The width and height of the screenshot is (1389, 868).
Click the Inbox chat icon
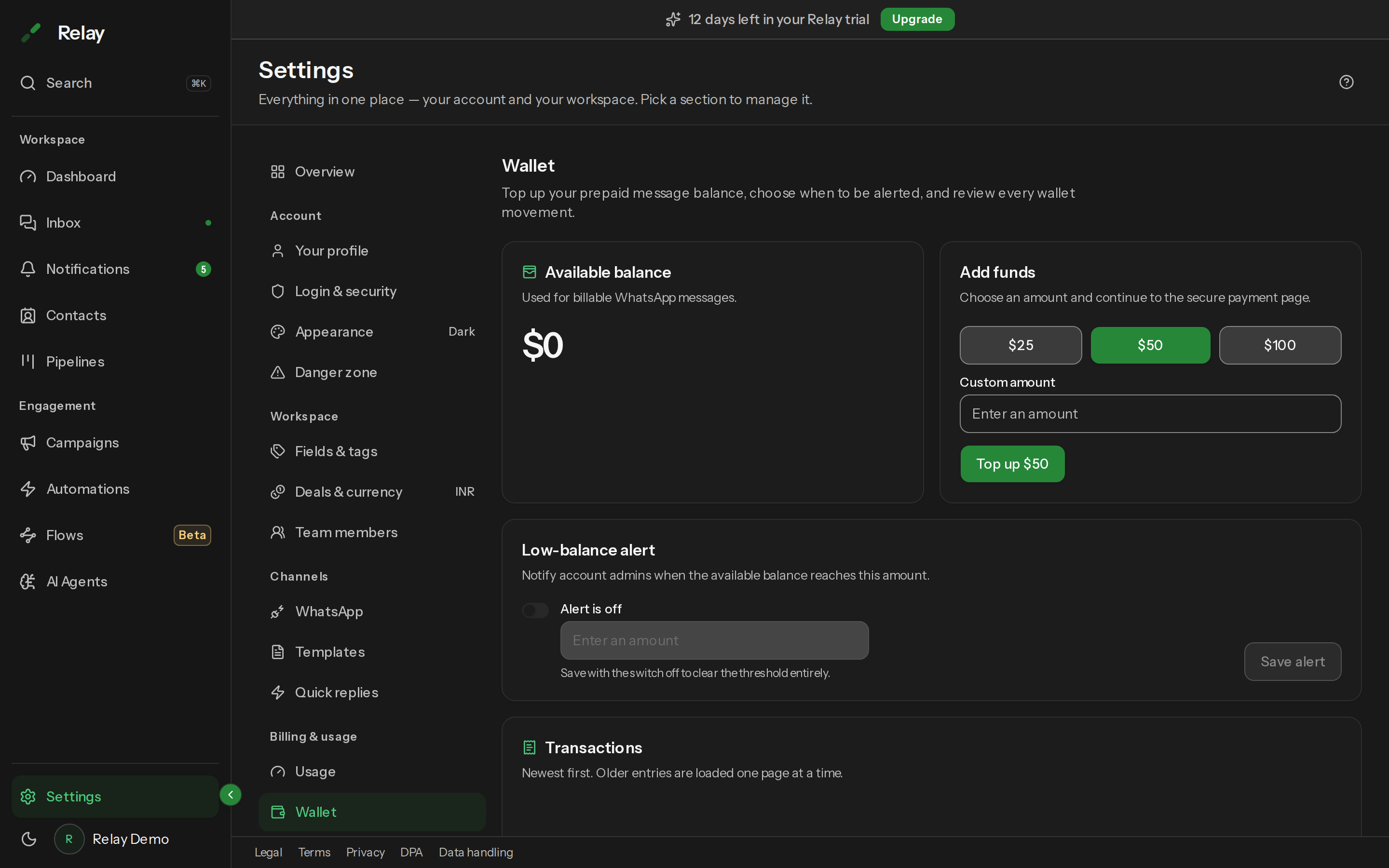click(27, 223)
